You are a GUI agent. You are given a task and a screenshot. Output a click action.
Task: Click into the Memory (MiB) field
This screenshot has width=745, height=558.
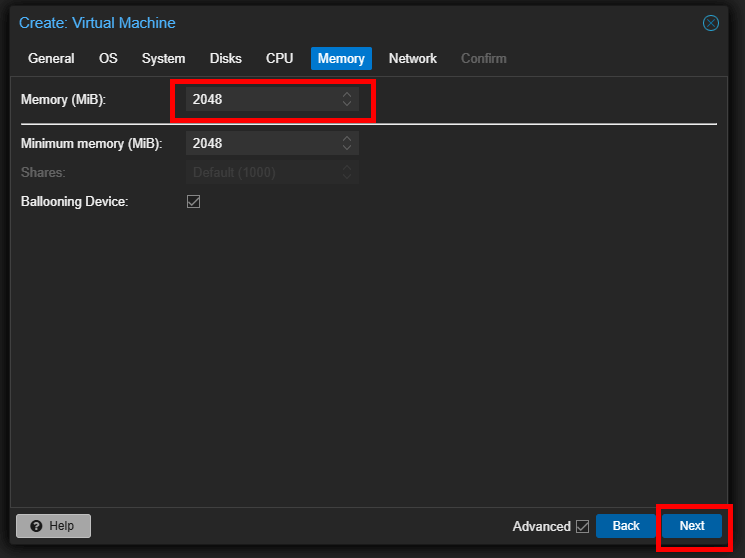coord(264,99)
